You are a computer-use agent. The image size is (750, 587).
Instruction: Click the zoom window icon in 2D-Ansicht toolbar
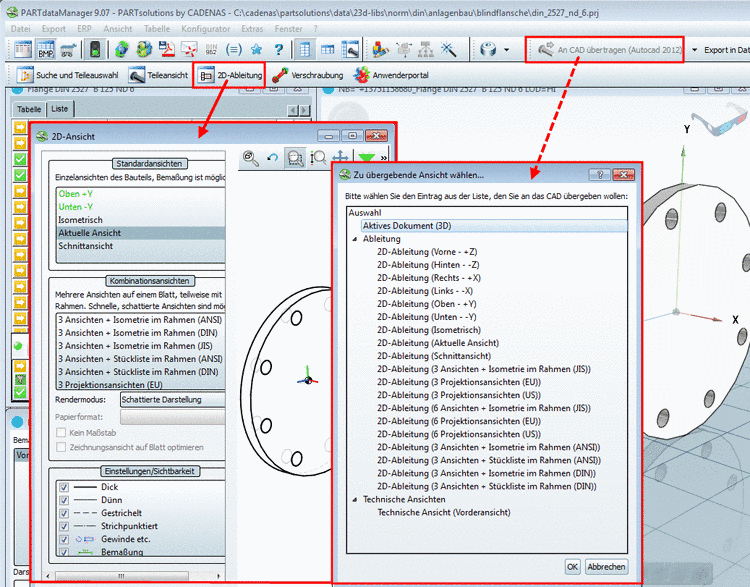pos(295,158)
